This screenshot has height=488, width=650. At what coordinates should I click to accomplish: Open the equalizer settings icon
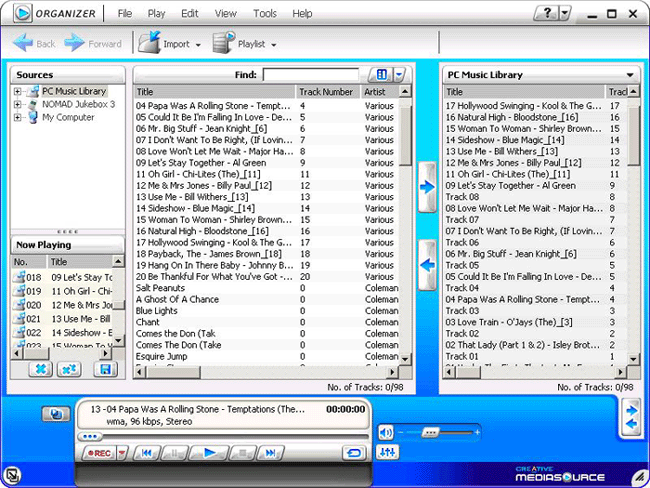pos(387,452)
